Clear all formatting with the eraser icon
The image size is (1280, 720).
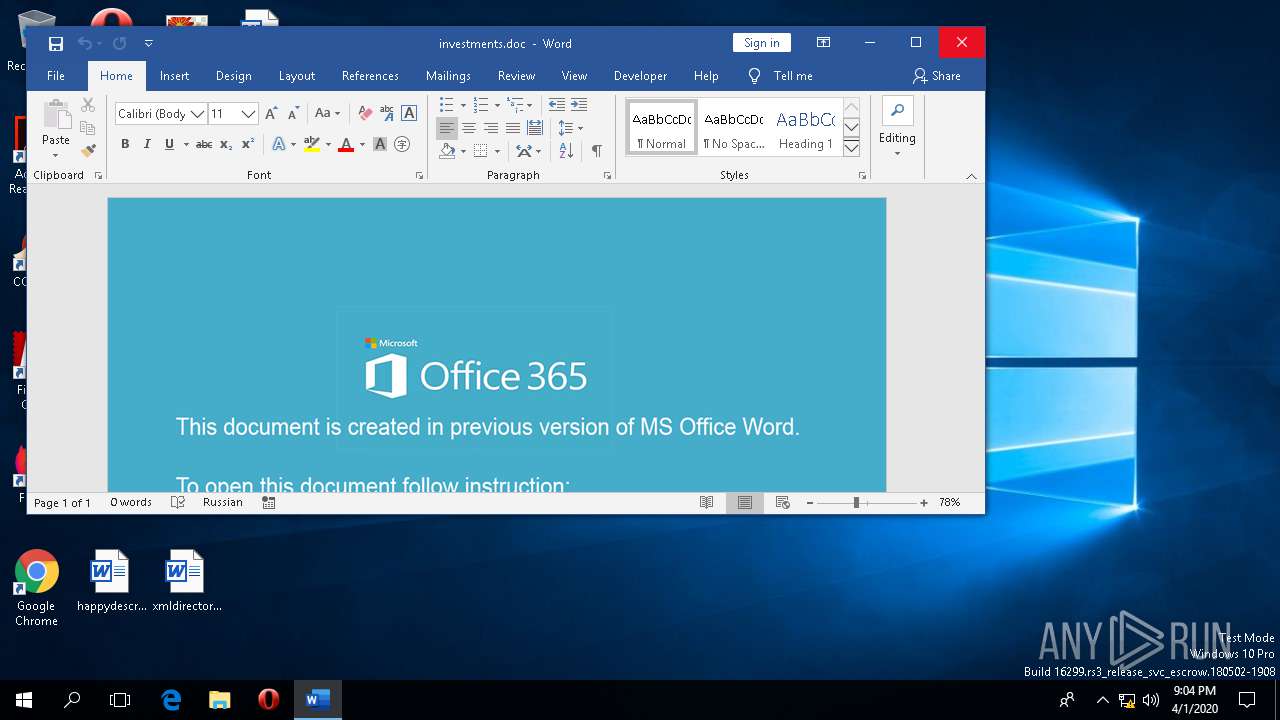coord(365,114)
